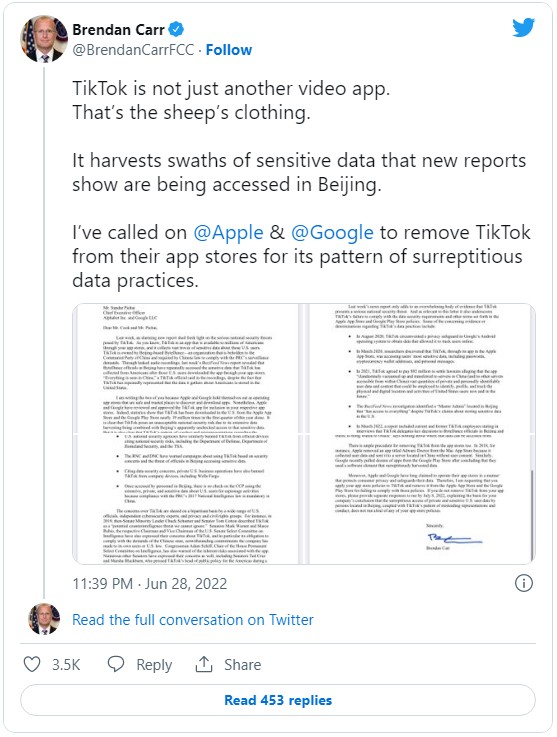Viewport: 557px width, 737px height.
Task: Open the left letter page image
Action: coord(186,433)
